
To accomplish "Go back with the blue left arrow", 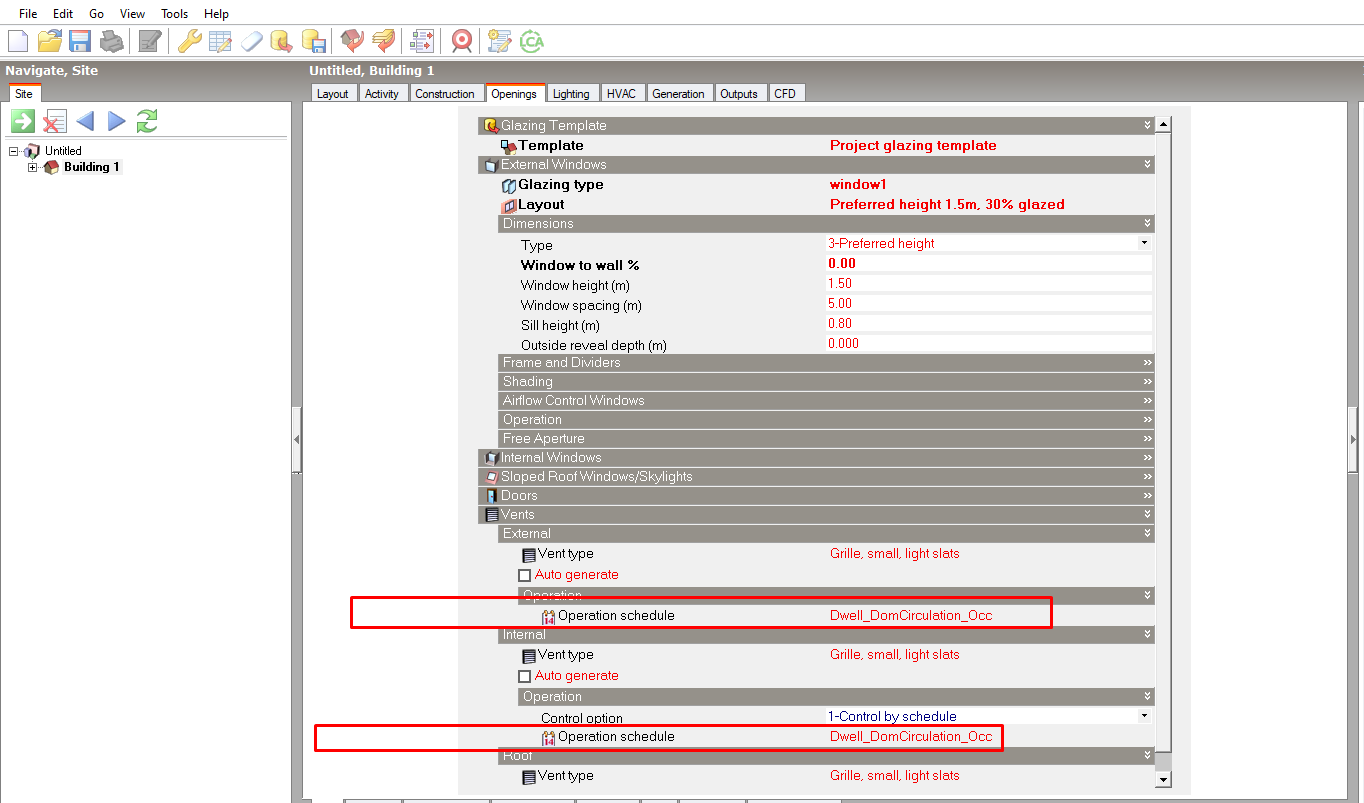I will [85, 121].
